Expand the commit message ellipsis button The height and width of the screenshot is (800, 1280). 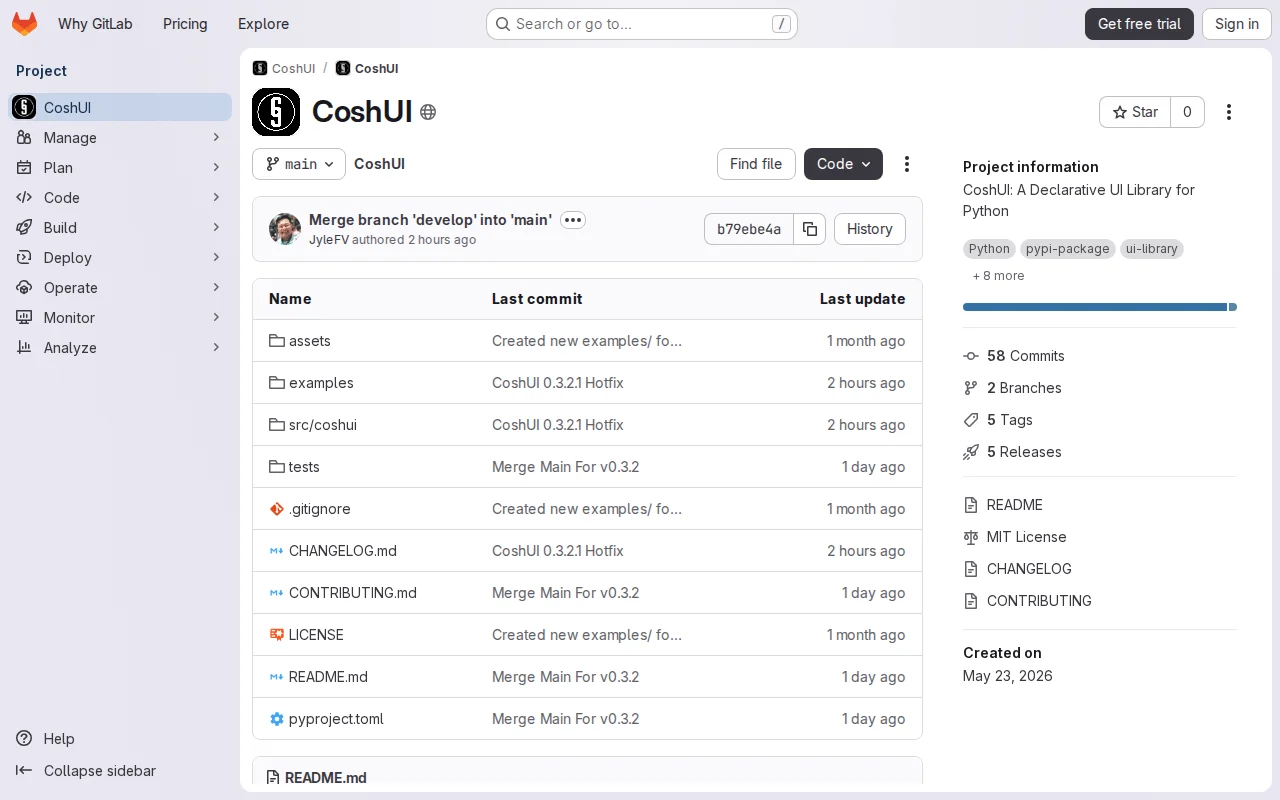[573, 220]
